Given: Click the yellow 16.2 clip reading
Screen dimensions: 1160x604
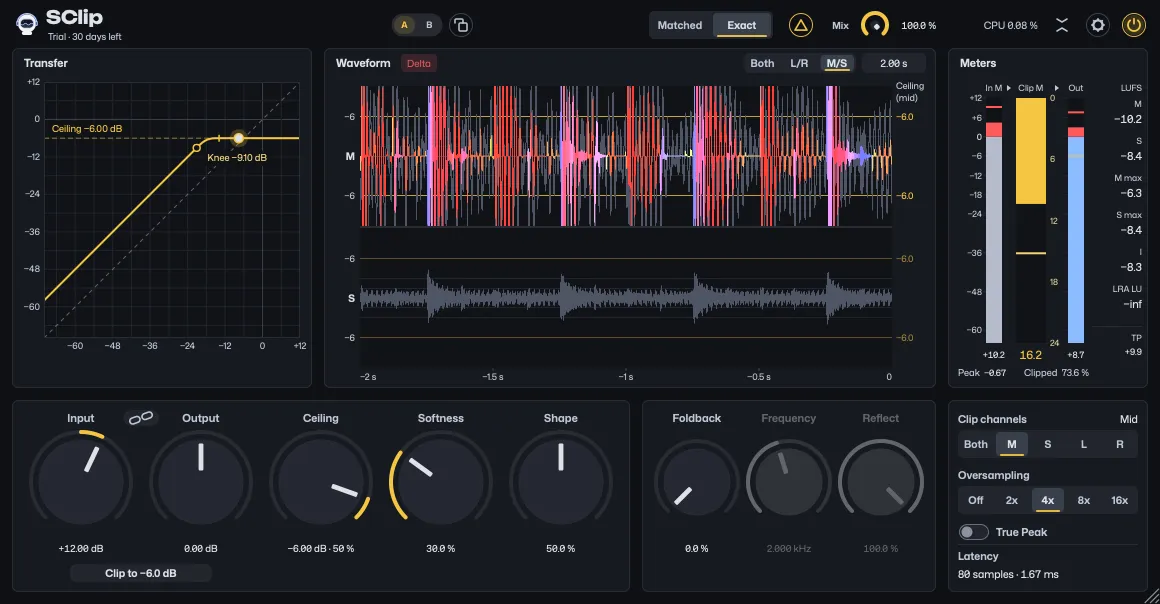Looking at the screenshot, I should click(x=1031, y=355).
